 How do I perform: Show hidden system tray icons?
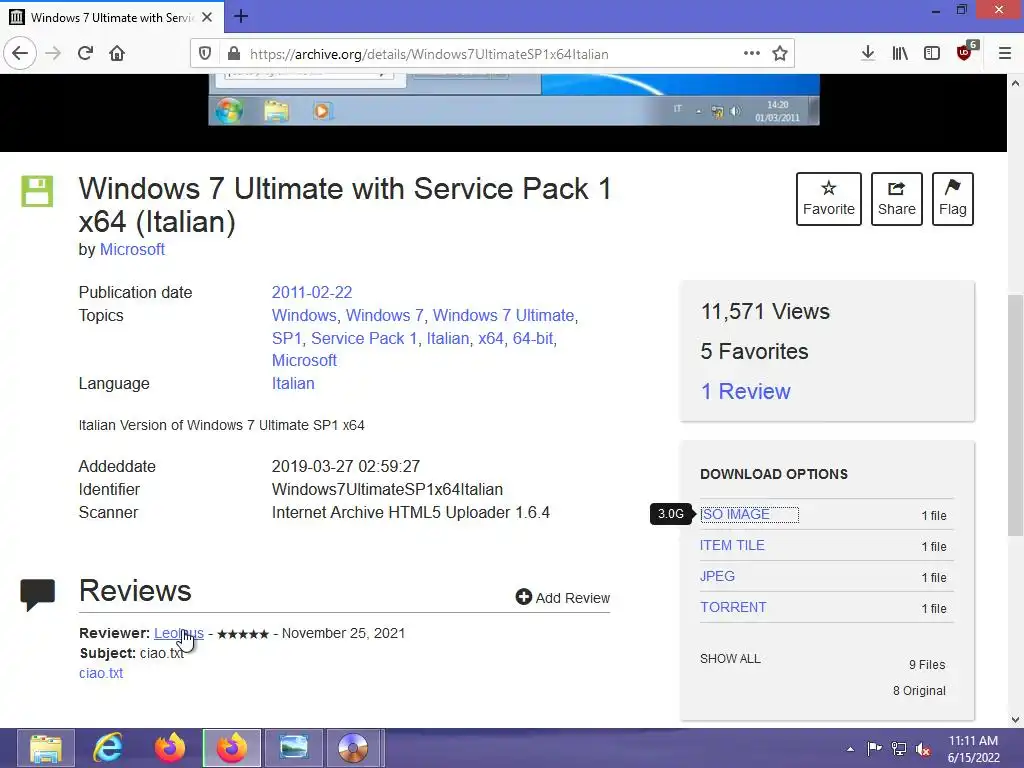(850, 748)
